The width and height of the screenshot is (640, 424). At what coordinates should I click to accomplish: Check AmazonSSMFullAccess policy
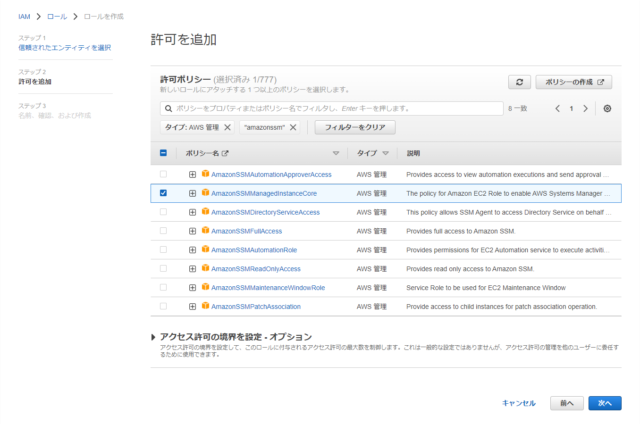pos(163,231)
